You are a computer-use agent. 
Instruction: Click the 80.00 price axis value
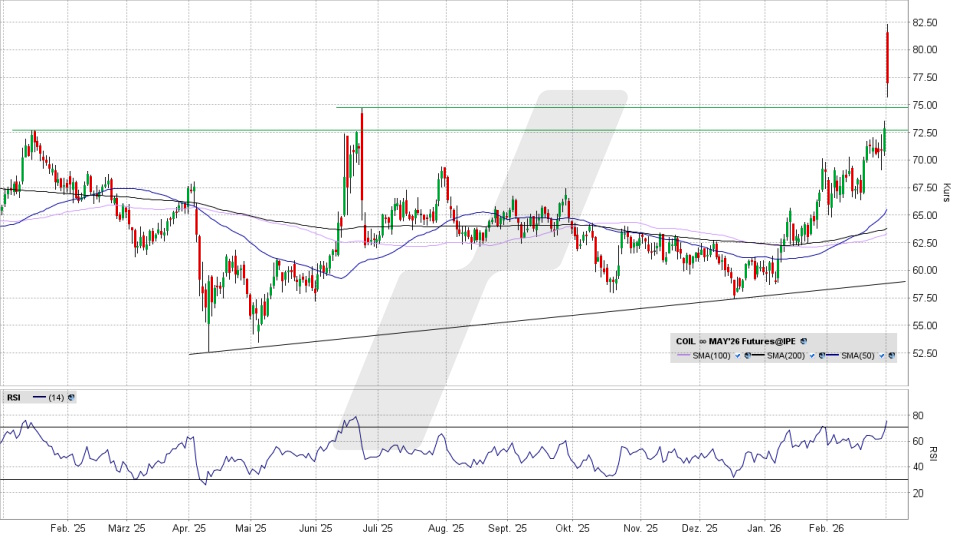pos(924,50)
